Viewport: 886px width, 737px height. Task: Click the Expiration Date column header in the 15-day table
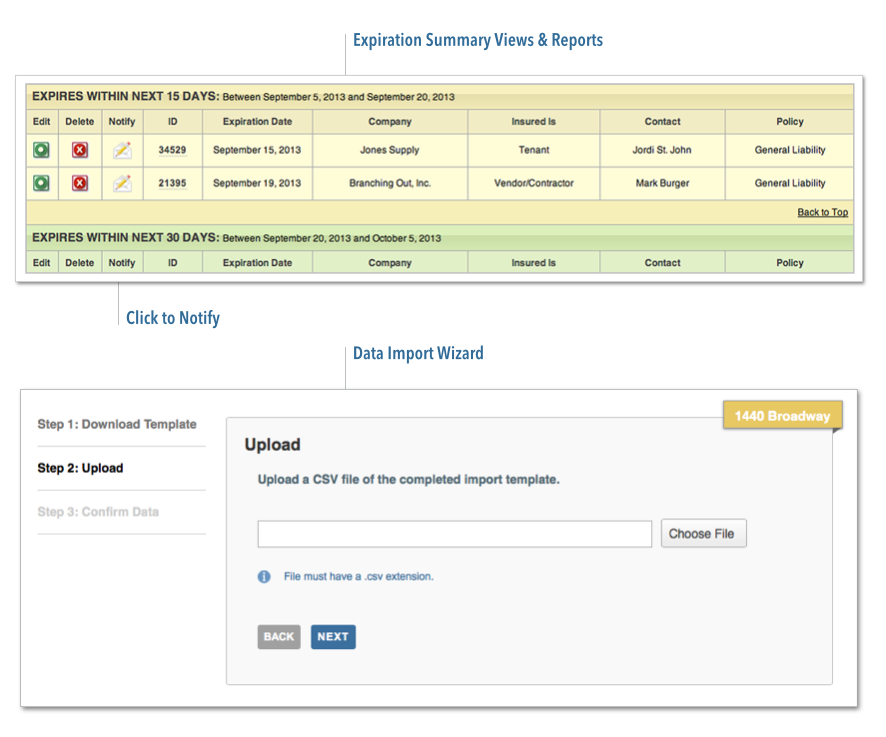(x=257, y=122)
